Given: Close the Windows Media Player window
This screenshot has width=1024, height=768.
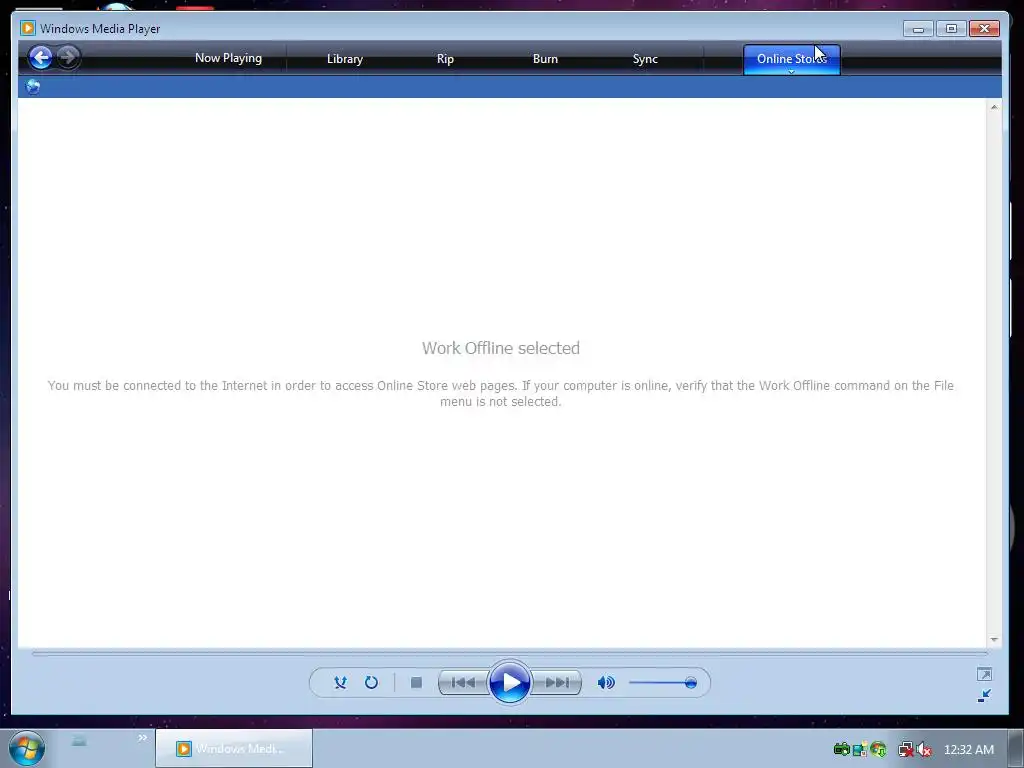Looking at the screenshot, I should (x=984, y=29).
